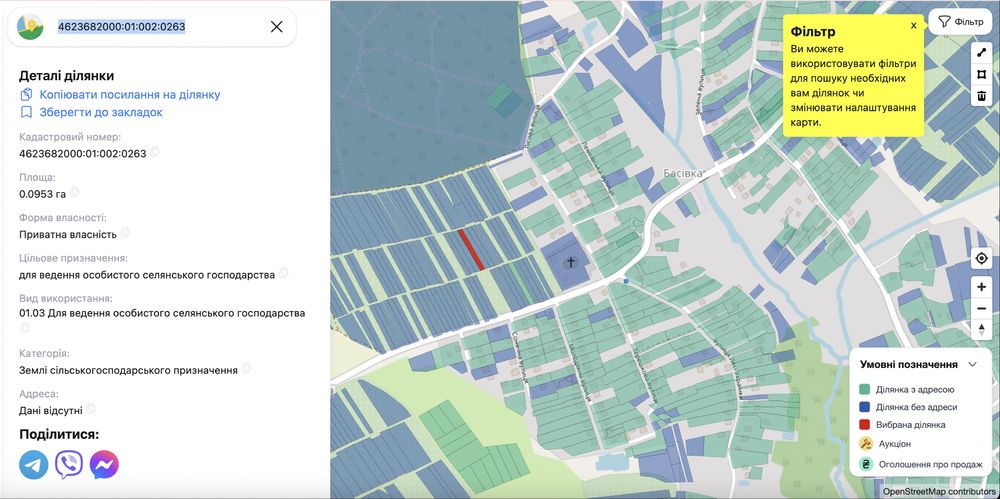Share the parcel via Viber icon
The width and height of the screenshot is (1000, 499).
point(69,464)
